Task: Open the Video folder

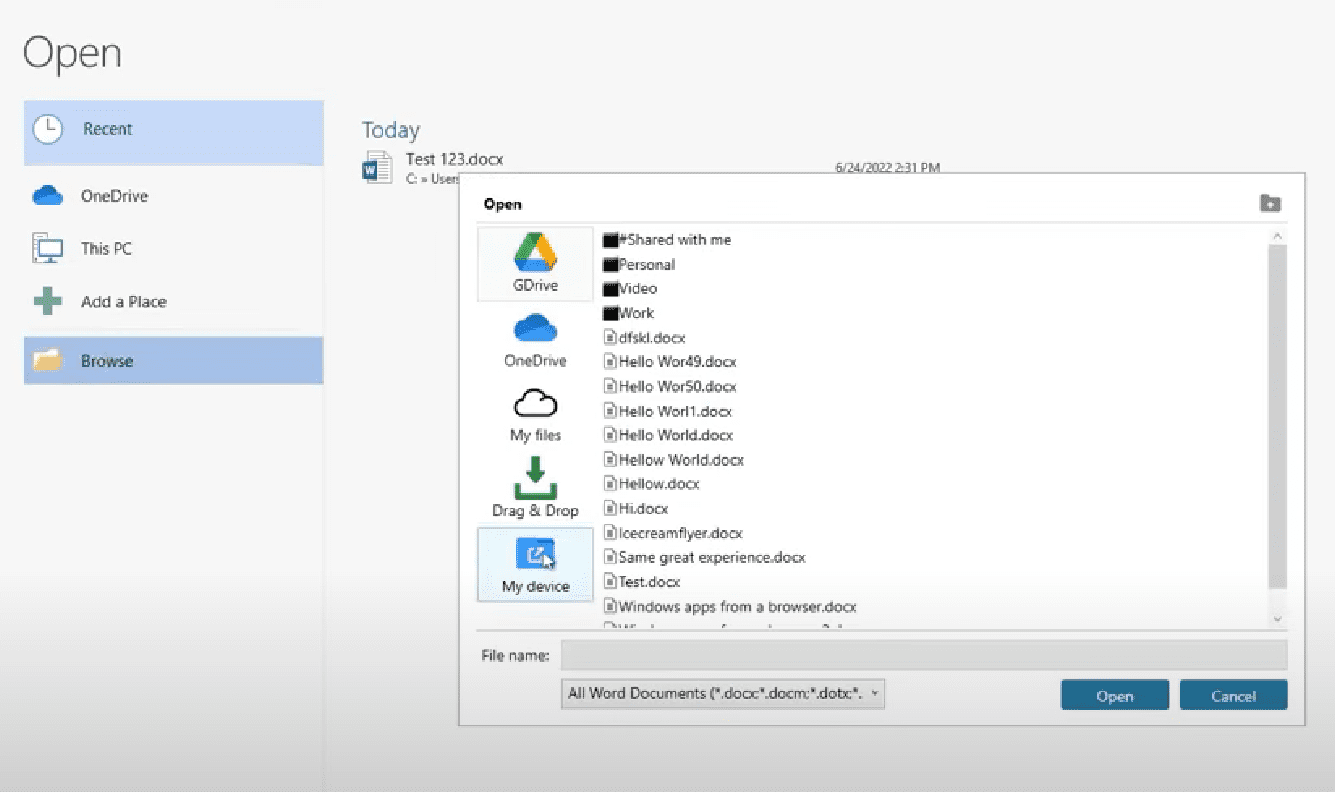Action: coord(630,289)
